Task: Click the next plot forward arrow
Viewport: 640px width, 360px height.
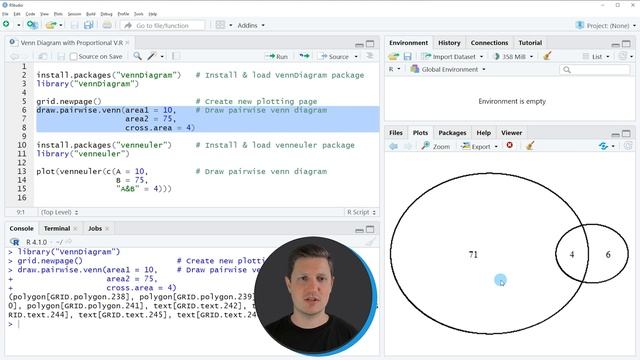Action: (x=407, y=146)
